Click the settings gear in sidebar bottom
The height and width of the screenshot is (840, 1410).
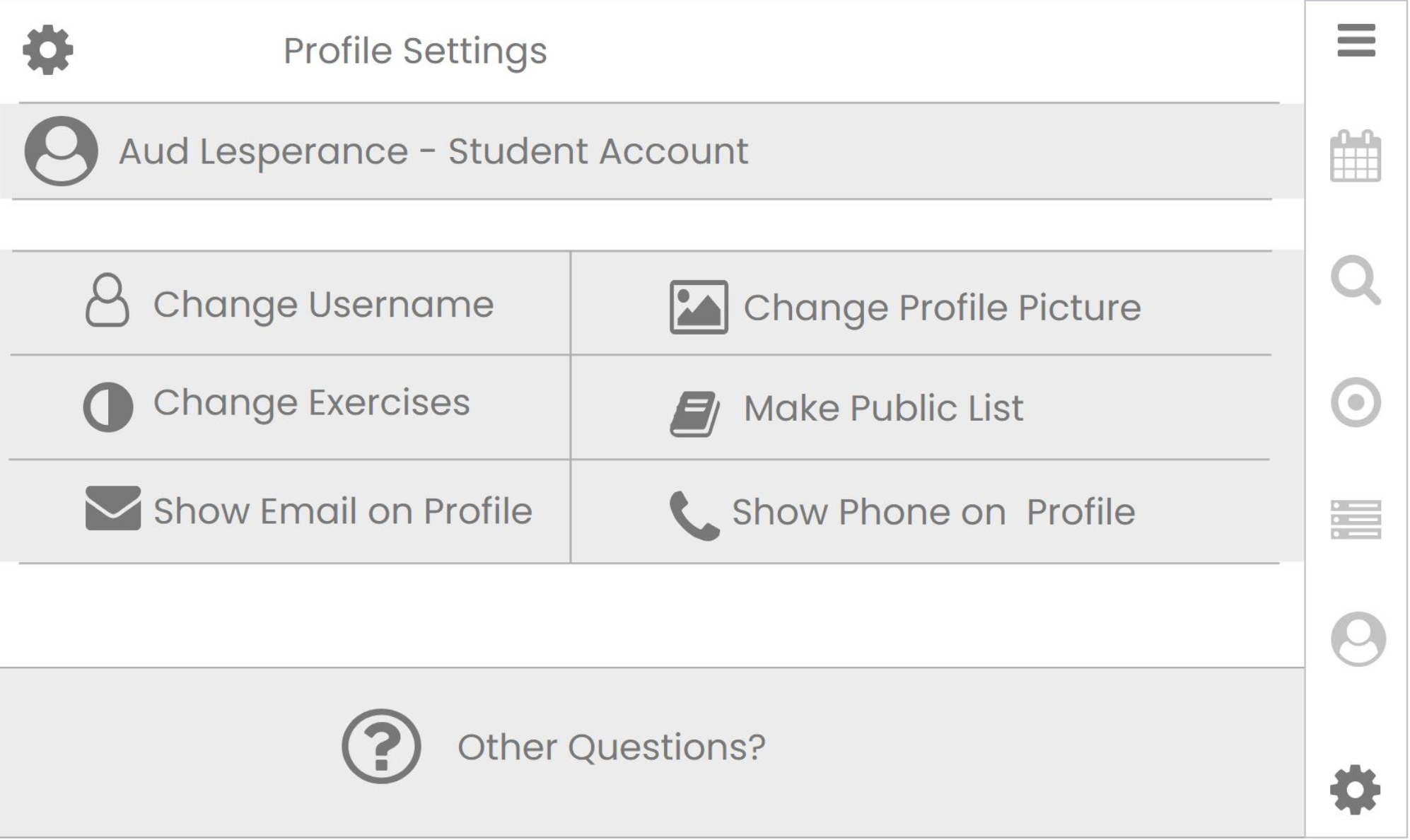(x=1355, y=789)
